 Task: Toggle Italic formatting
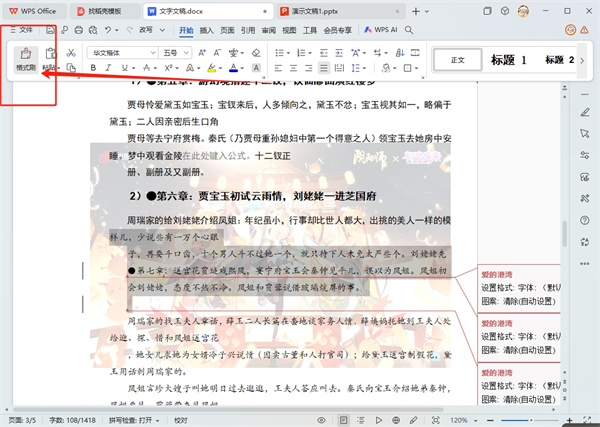108,68
